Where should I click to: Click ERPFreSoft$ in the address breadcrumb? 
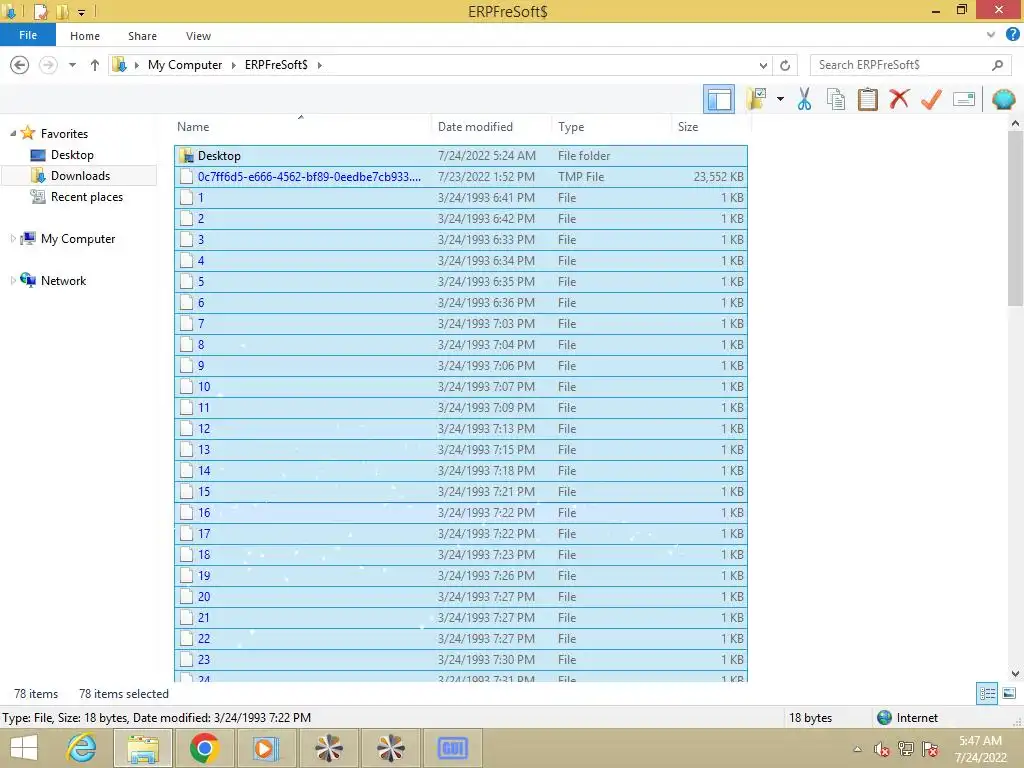[276, 65]
